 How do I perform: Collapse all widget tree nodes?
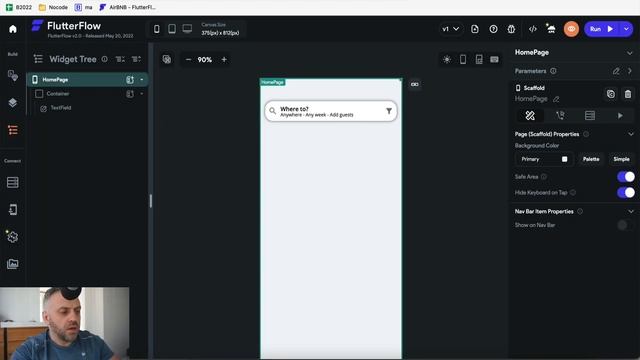coord(136,59)
